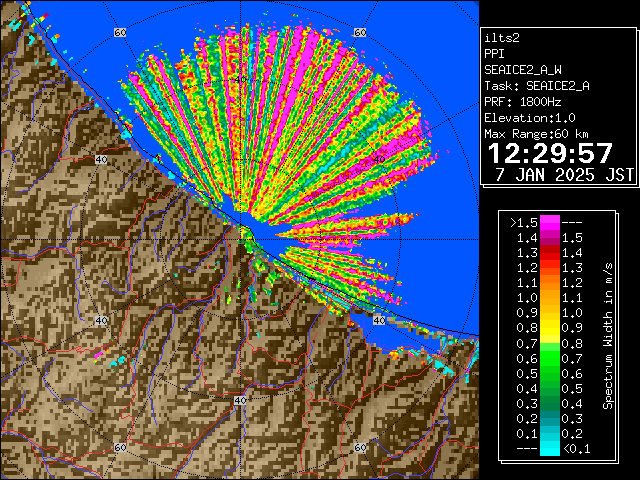Pick the cyan <0.1 color swatch
640x480 pixels.
(x=550, y=448)
